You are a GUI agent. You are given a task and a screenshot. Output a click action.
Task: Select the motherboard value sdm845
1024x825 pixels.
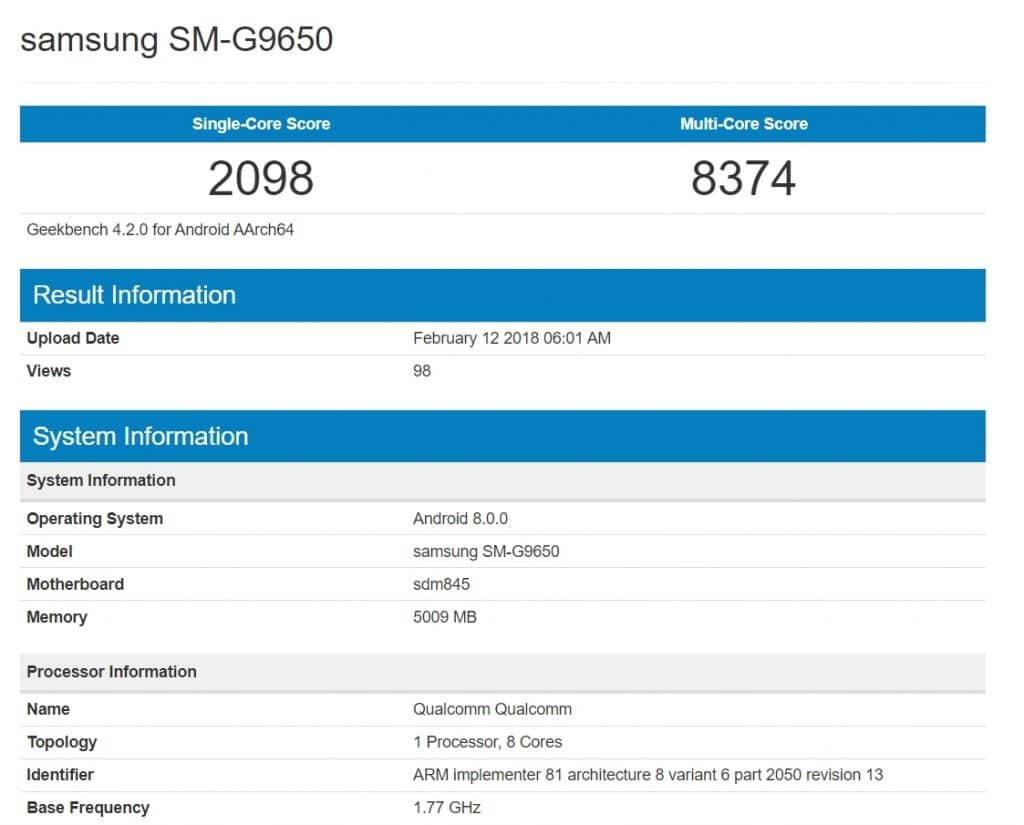pos(441,584)
